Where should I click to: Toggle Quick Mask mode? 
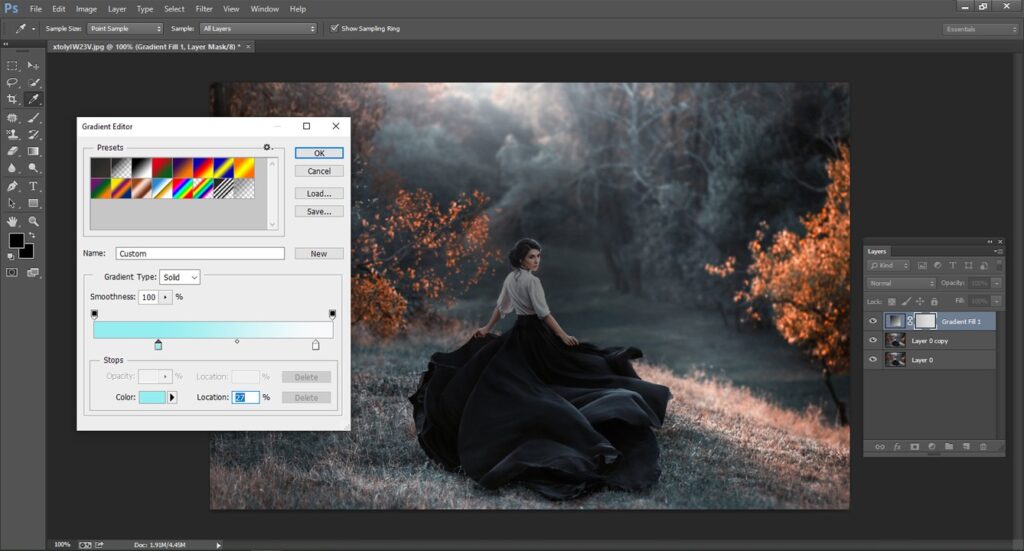[x=12, y=272]
